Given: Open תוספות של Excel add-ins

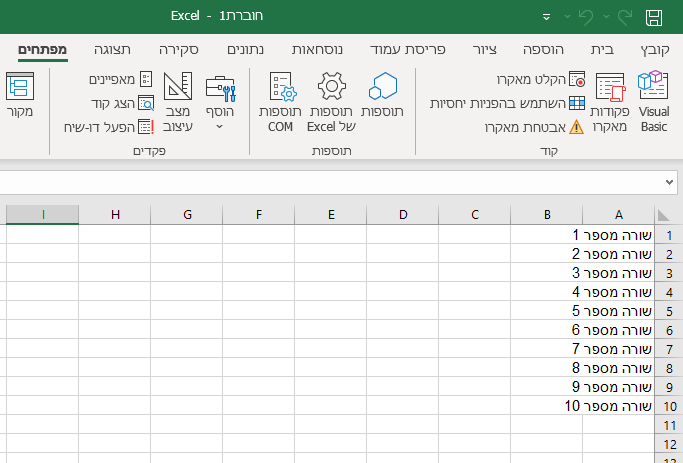Looking at the screenshot, I should 331,100.
